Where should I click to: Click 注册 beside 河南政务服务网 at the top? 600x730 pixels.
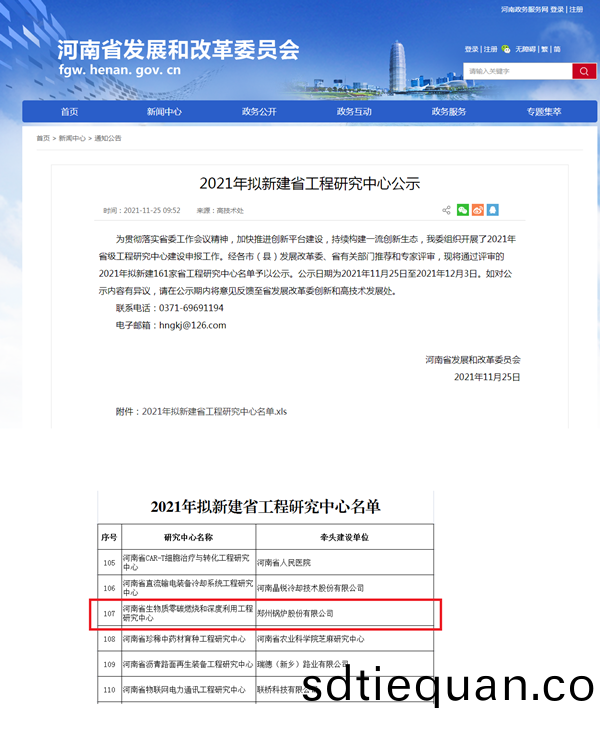[576, 9]
